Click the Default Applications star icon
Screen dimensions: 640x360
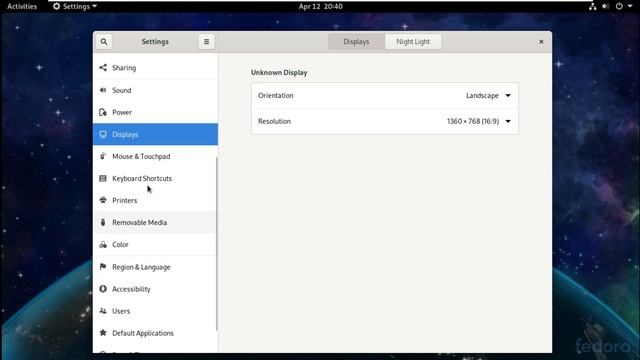pyautogui.click(x=103, y=333)
